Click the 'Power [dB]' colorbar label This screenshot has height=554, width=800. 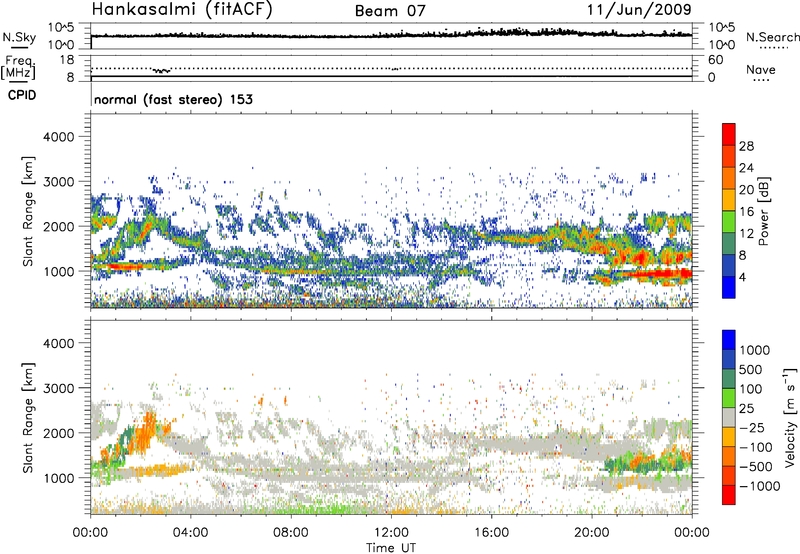pos(763,211)
